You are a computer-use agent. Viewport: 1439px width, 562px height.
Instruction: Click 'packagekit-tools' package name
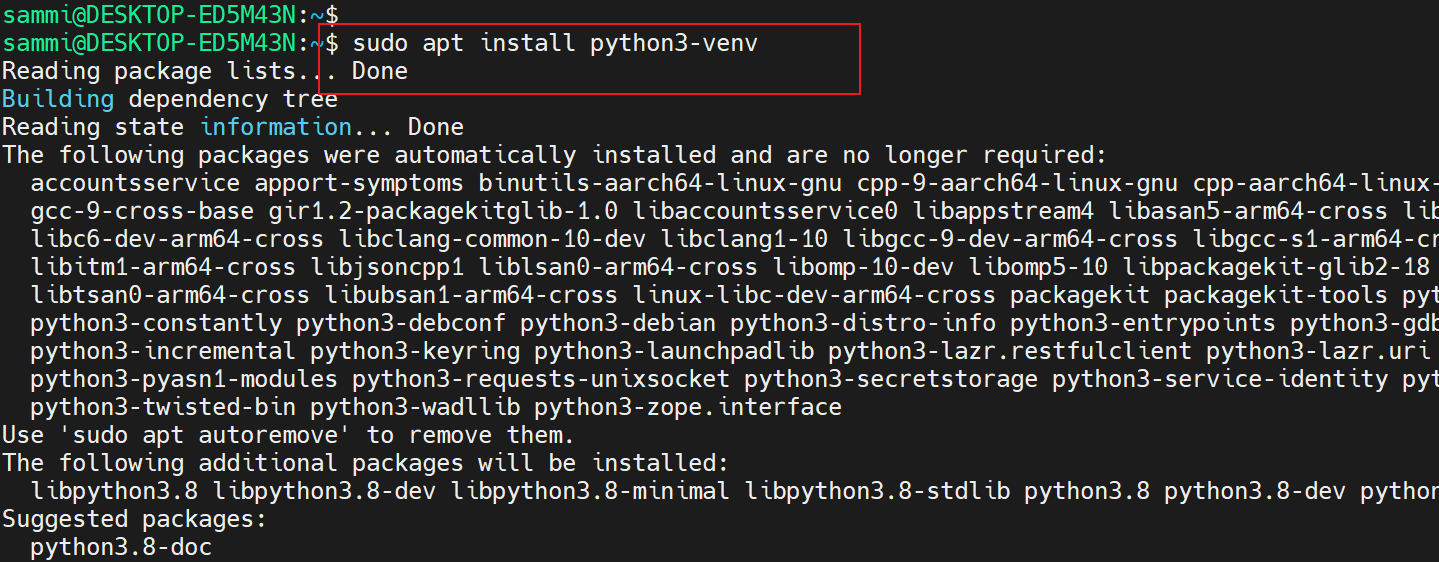click(x=1276, y=295)
